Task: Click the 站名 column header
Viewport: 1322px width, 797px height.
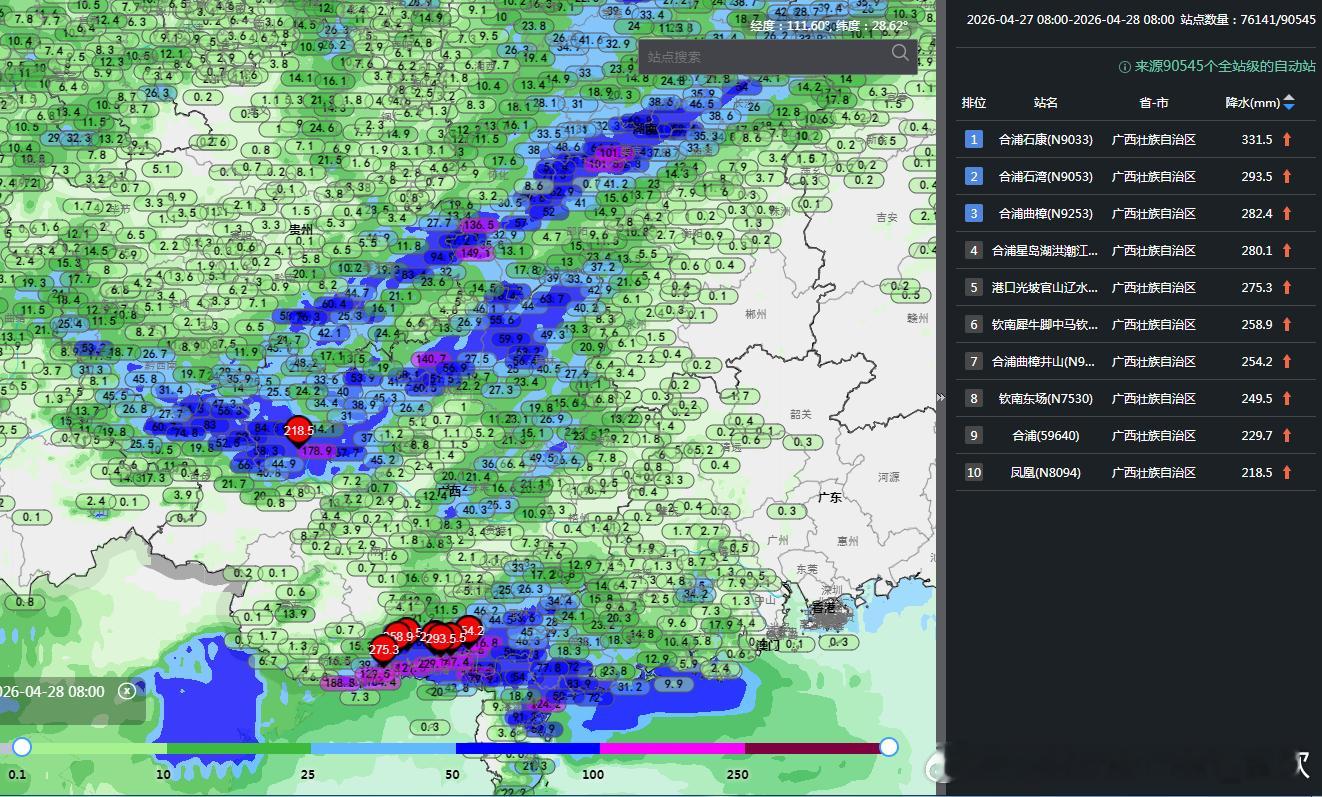Action: (x=1046, y=103)
